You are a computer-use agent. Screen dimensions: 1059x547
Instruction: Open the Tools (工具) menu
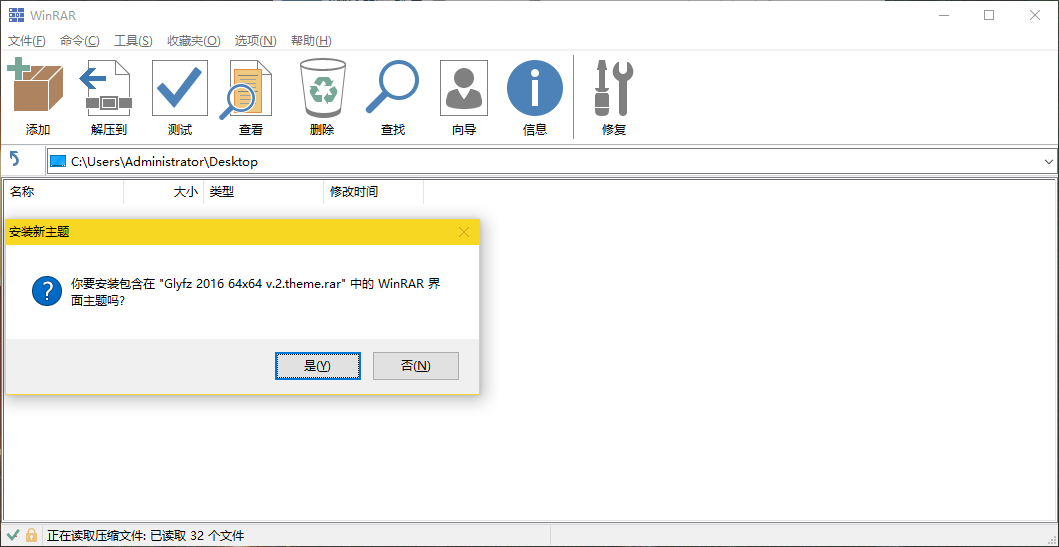133,41
